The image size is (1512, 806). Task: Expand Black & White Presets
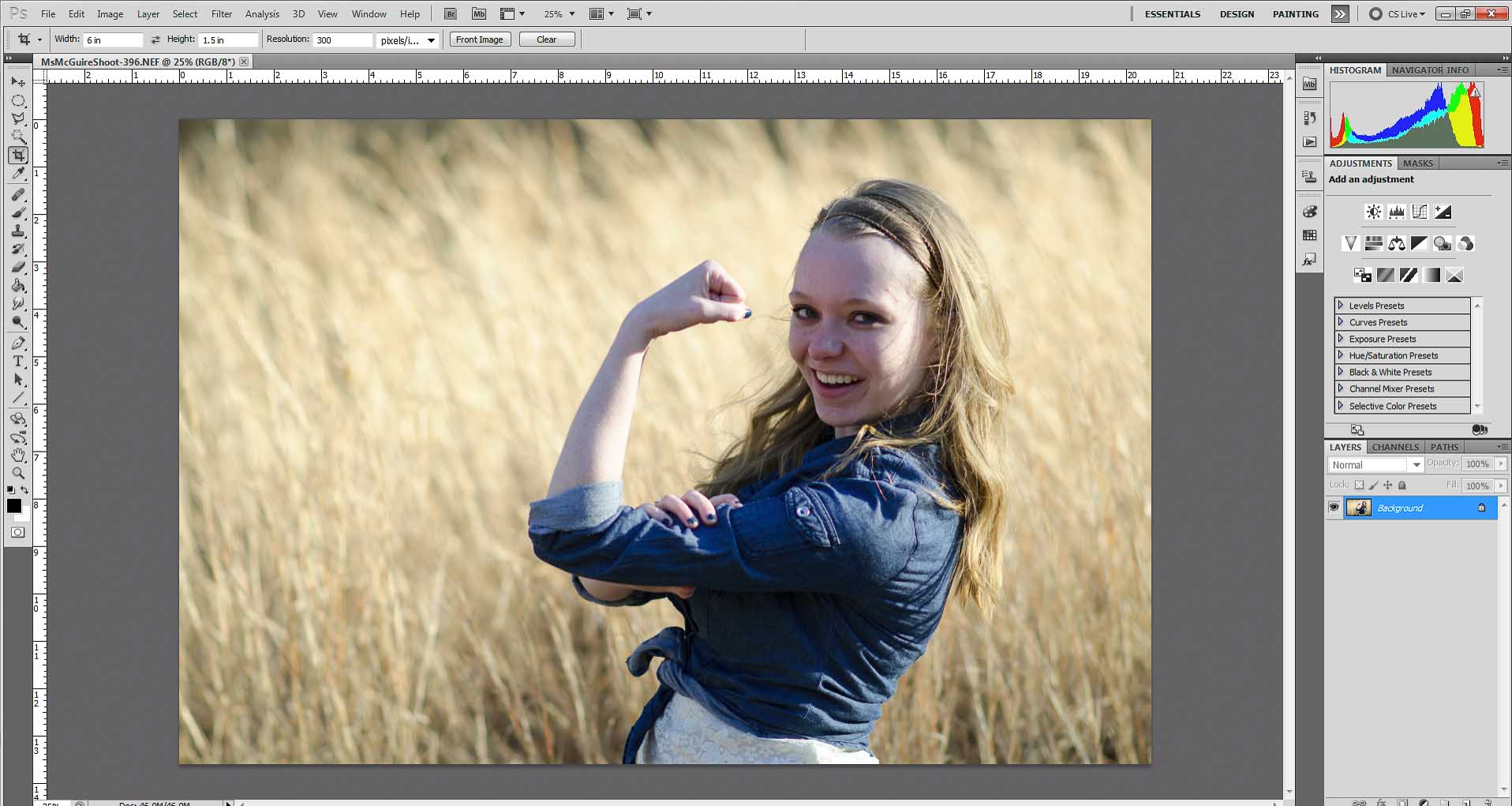pyautogui.click(x=1340, y=372)
